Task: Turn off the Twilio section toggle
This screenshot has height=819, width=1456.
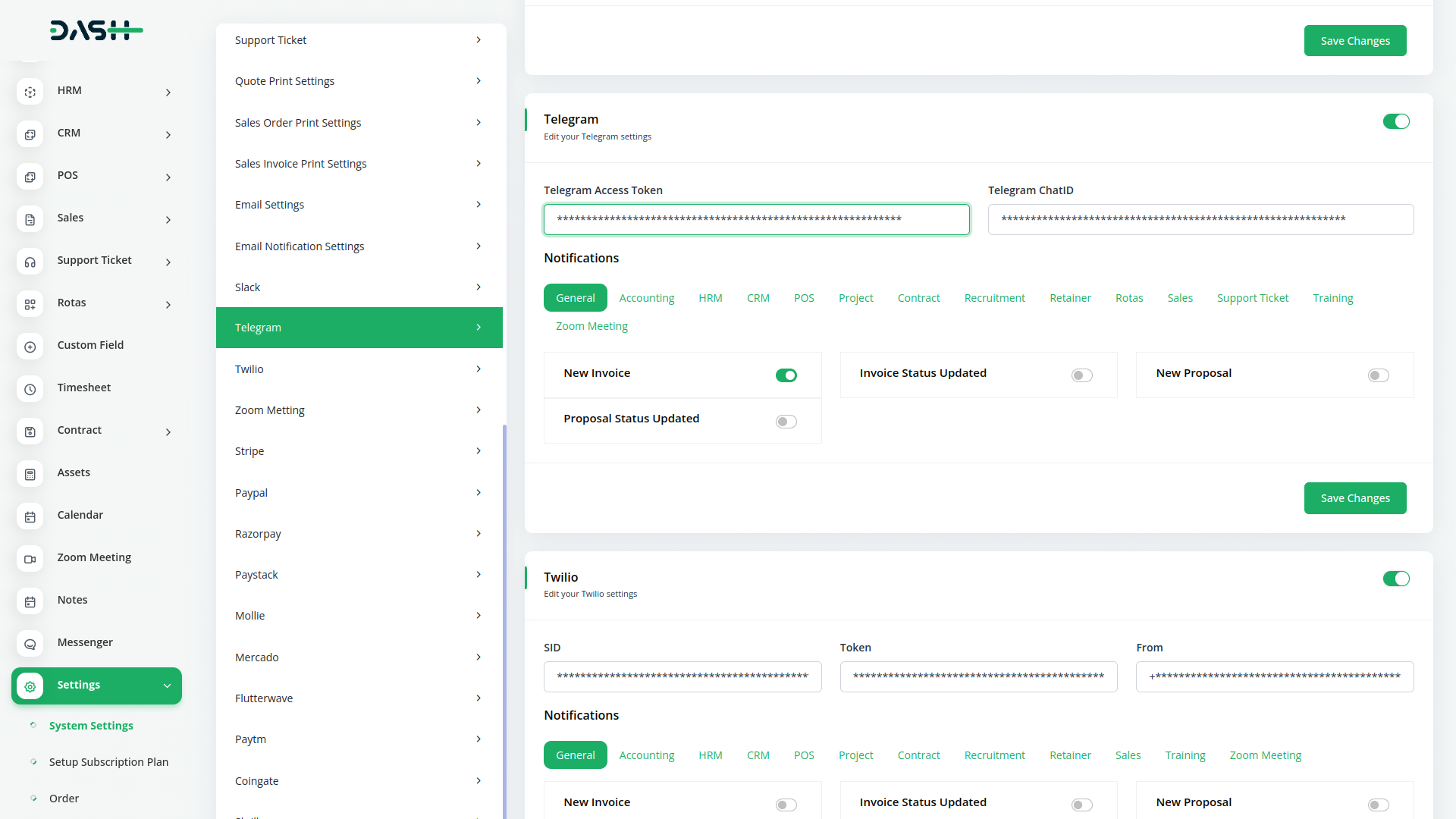Action: pos(1395,579)
